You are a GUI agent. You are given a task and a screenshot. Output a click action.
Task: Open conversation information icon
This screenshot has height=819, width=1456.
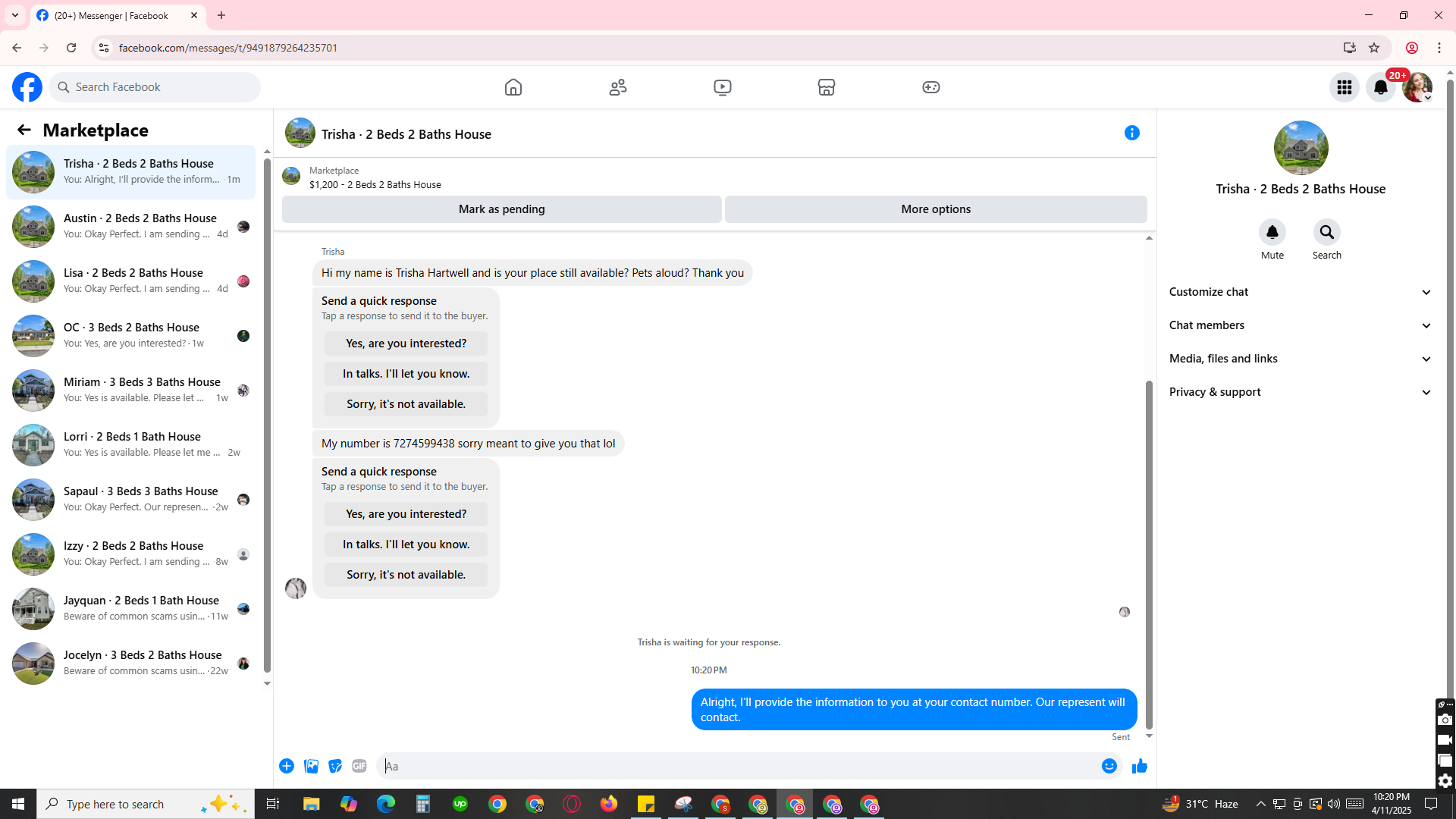(x=1132, y=133)
